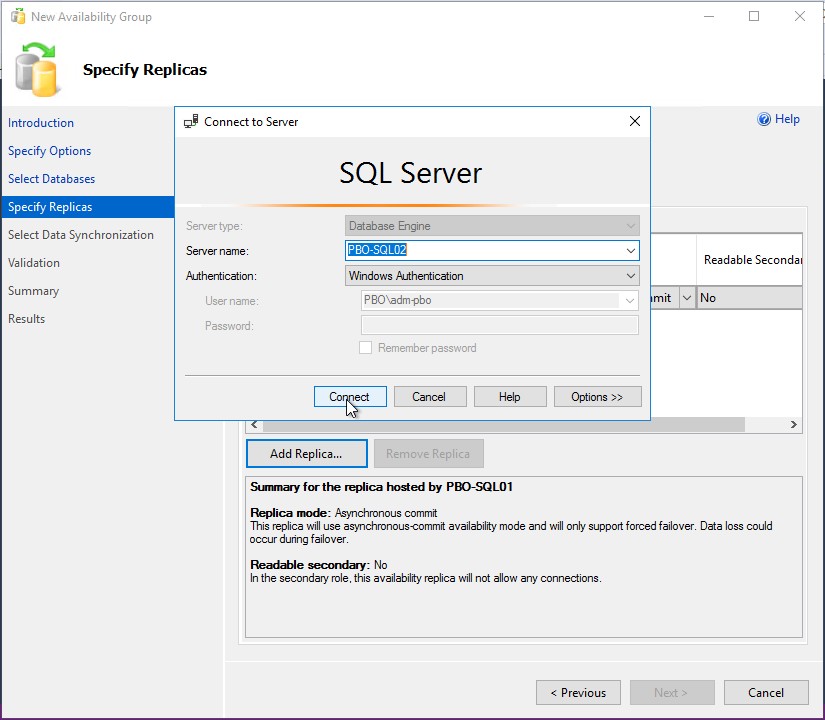Click the Readable Secondary column header
The height and width of the screenshot is (720, 825).
coord(752,260)
